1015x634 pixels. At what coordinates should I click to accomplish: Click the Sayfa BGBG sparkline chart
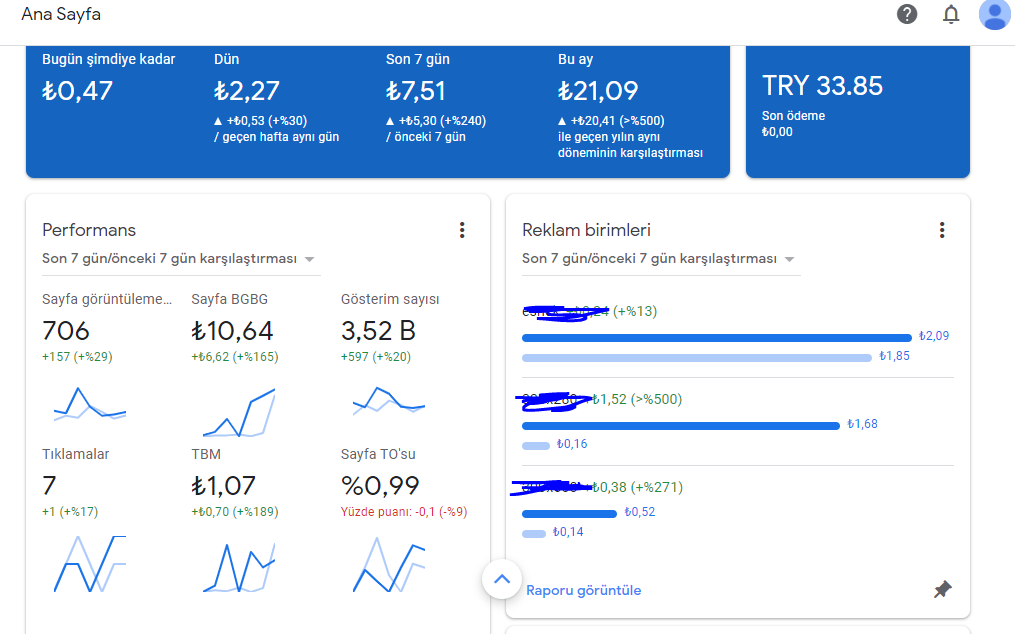[x=239, y=412]
